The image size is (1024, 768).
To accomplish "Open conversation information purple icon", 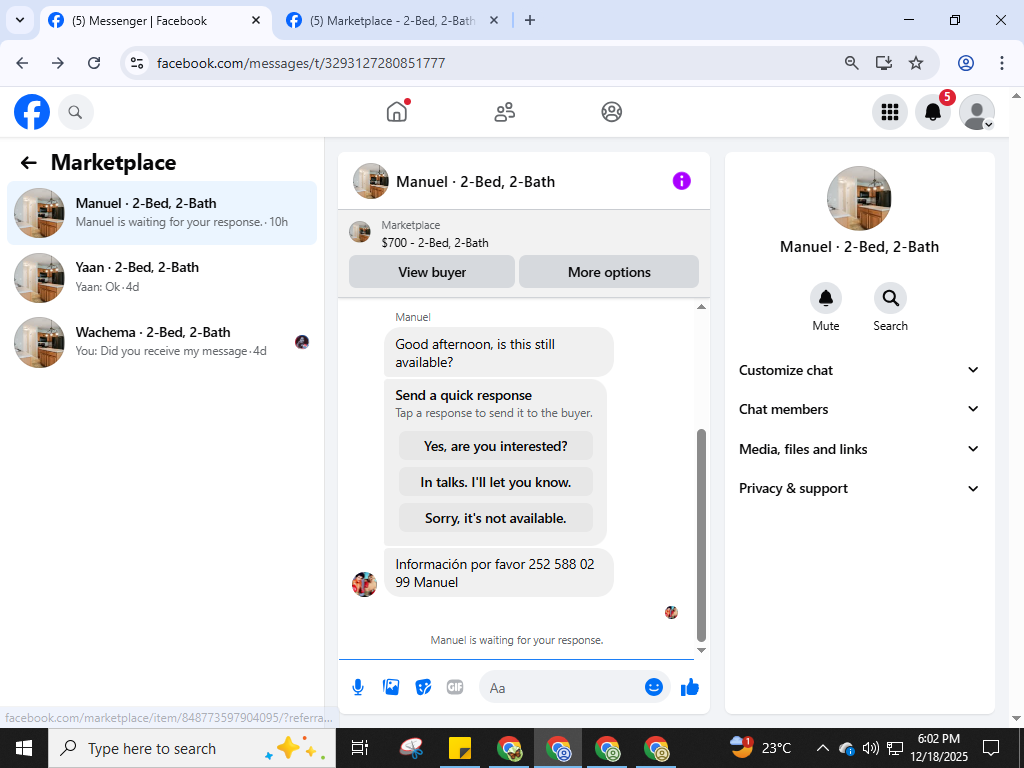I will (681, 181).
